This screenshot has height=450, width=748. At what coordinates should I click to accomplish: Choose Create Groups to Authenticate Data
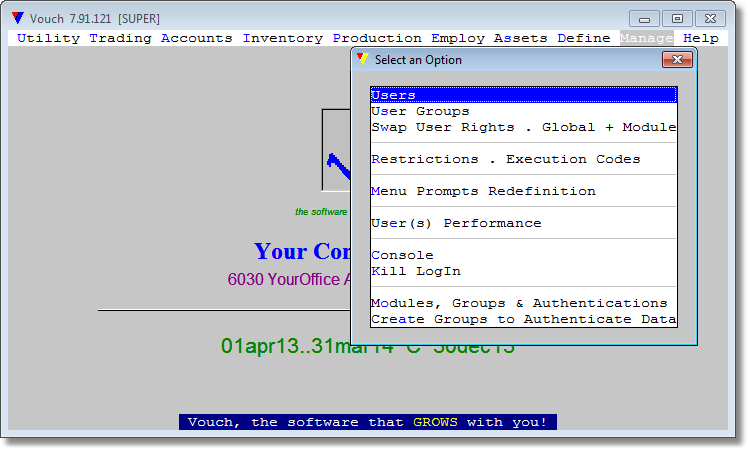pyautogui.click(x=523, y=319)
